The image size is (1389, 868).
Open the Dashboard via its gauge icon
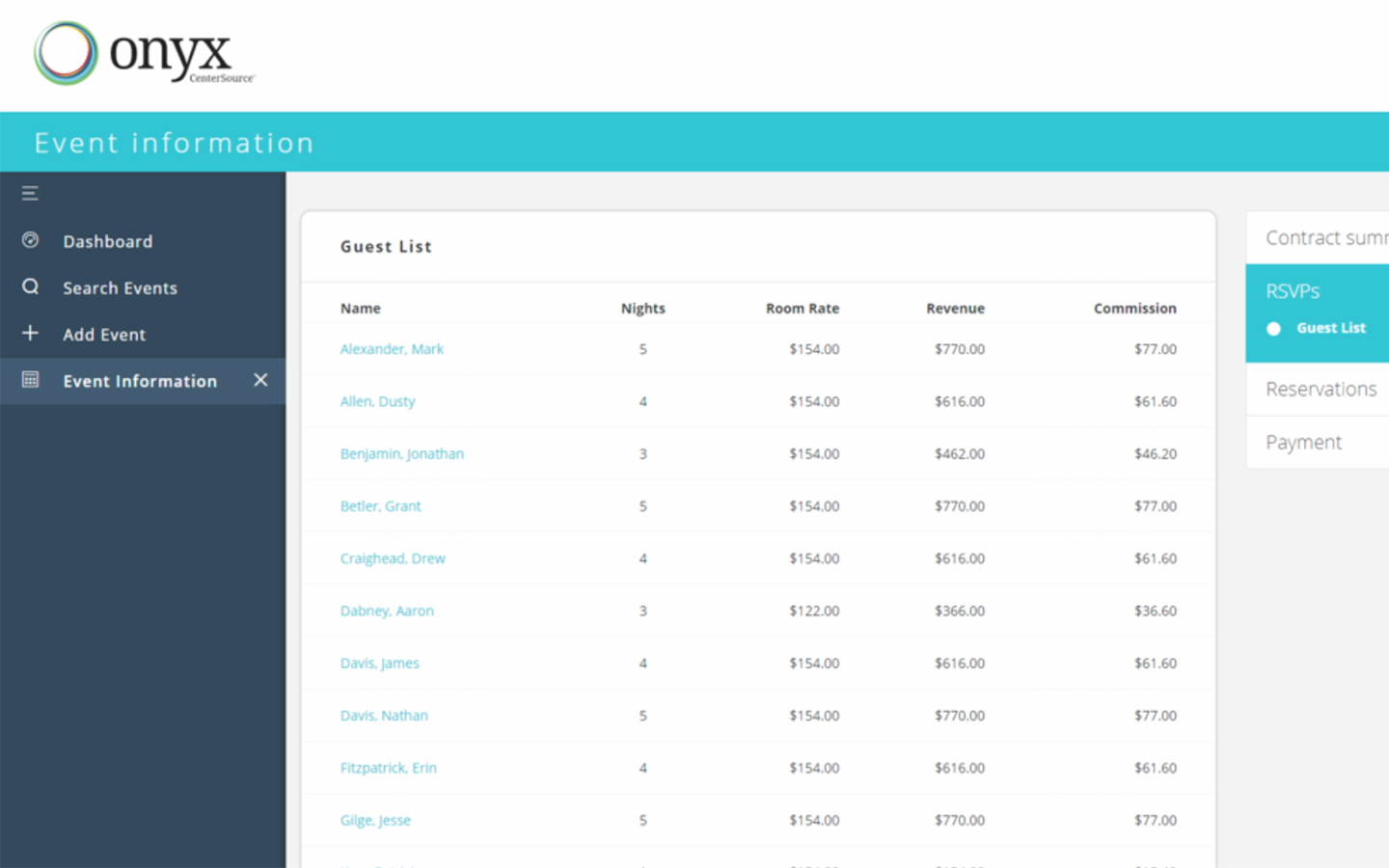coord(30,240)
